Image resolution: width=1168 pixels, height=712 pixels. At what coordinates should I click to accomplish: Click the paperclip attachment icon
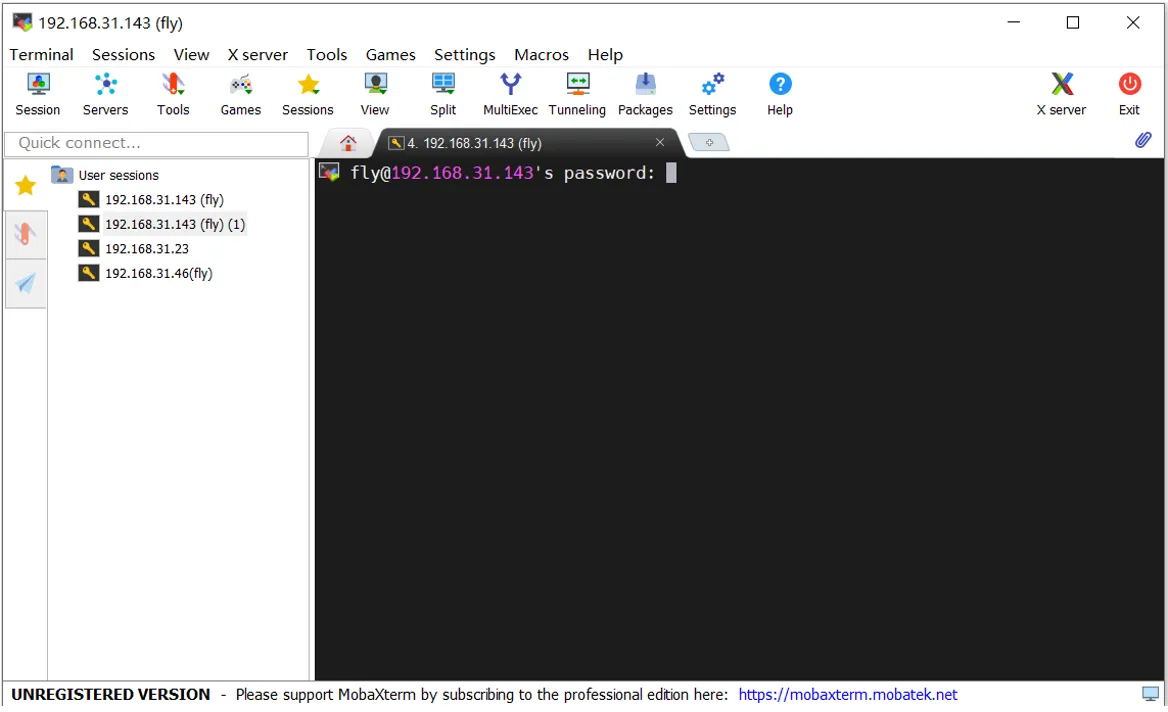coord(1143,141)
